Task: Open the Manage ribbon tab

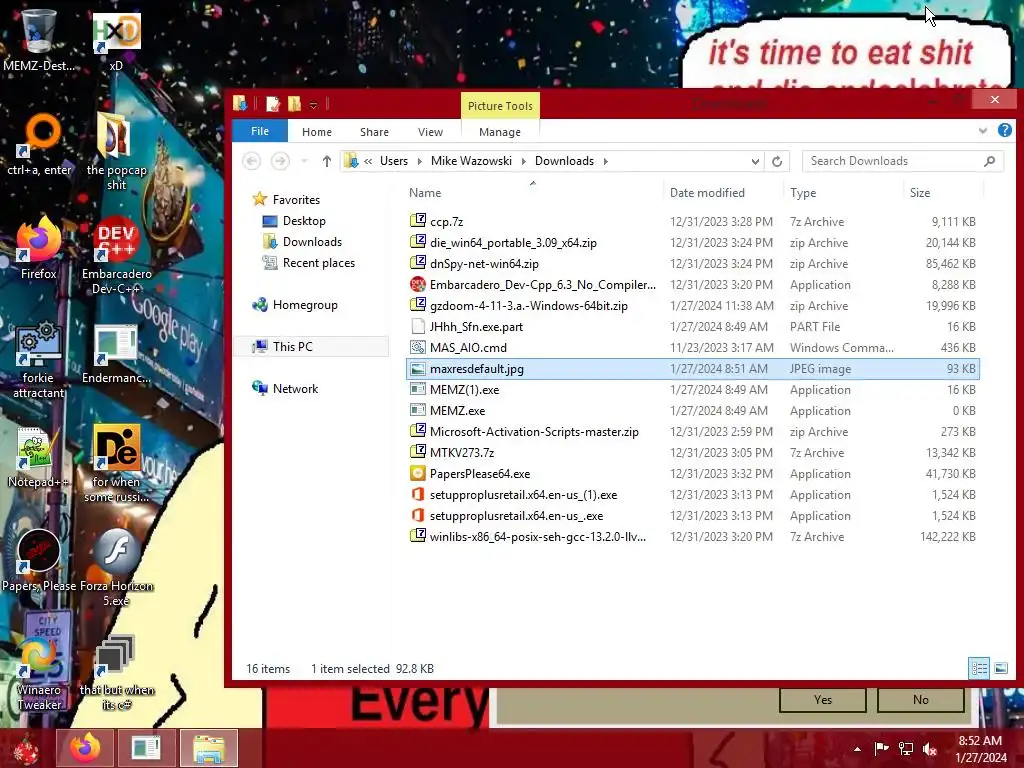Action: 500,132
